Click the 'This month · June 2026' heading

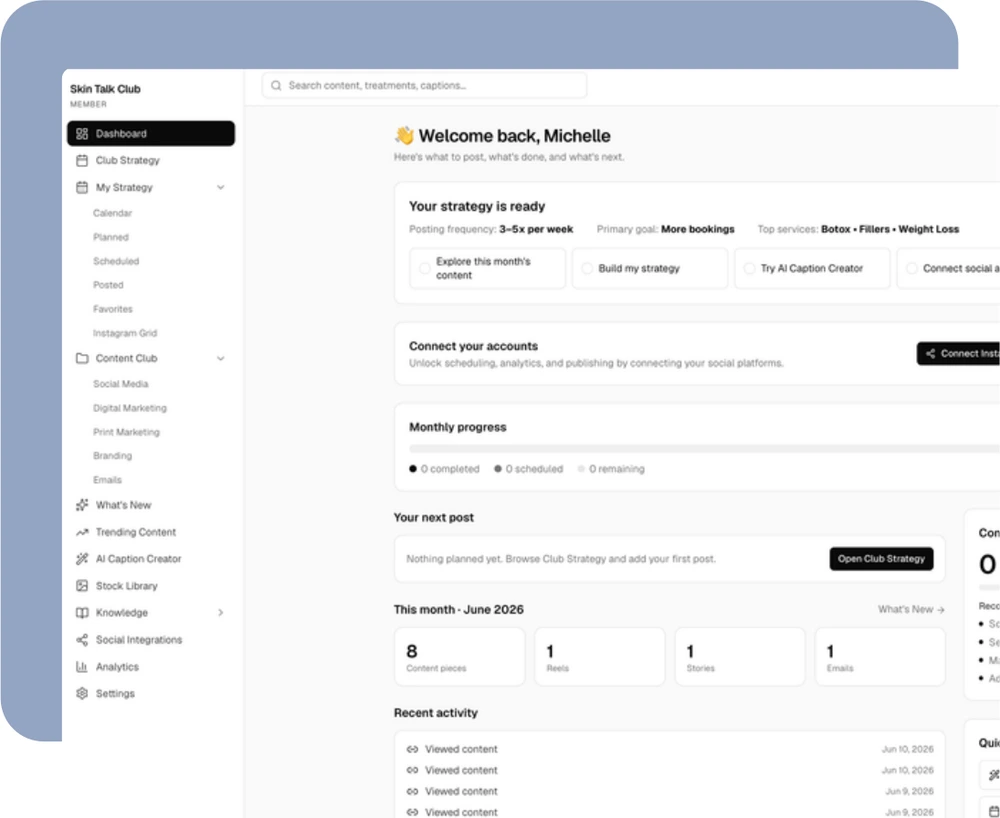tap(459, 610)
